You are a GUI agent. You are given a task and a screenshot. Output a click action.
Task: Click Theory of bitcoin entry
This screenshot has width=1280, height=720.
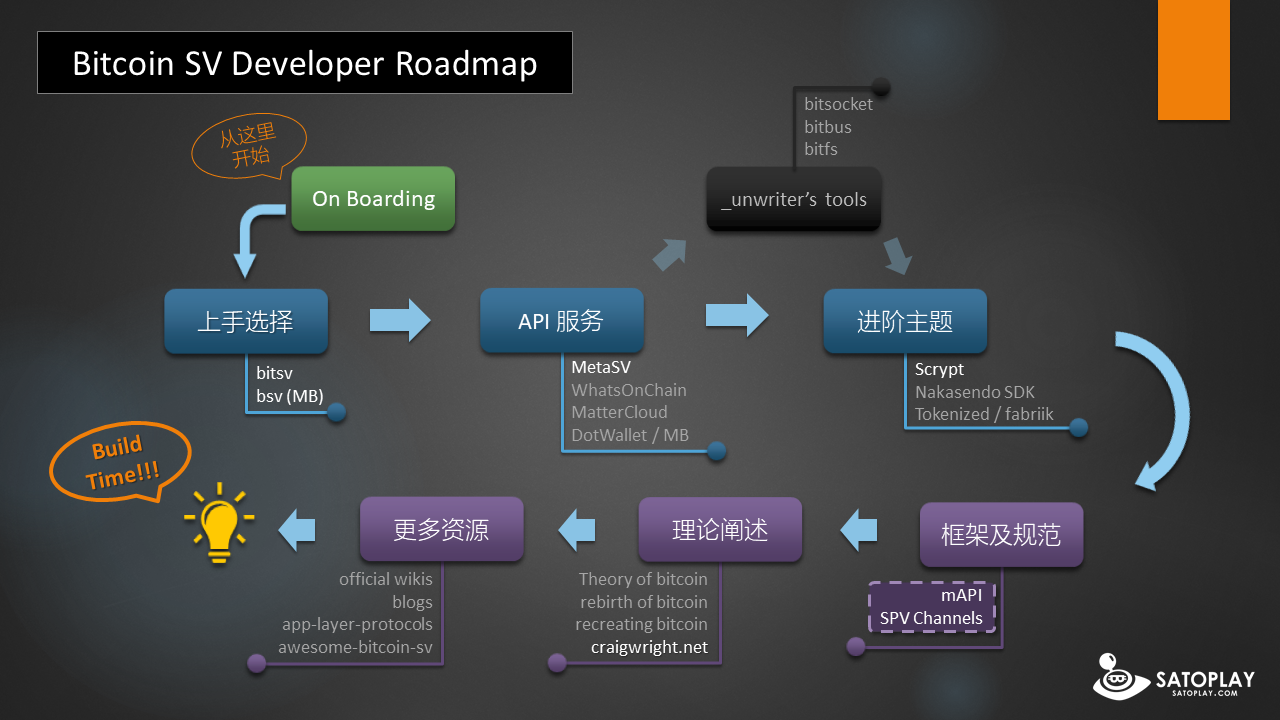(x=643, y=579)
